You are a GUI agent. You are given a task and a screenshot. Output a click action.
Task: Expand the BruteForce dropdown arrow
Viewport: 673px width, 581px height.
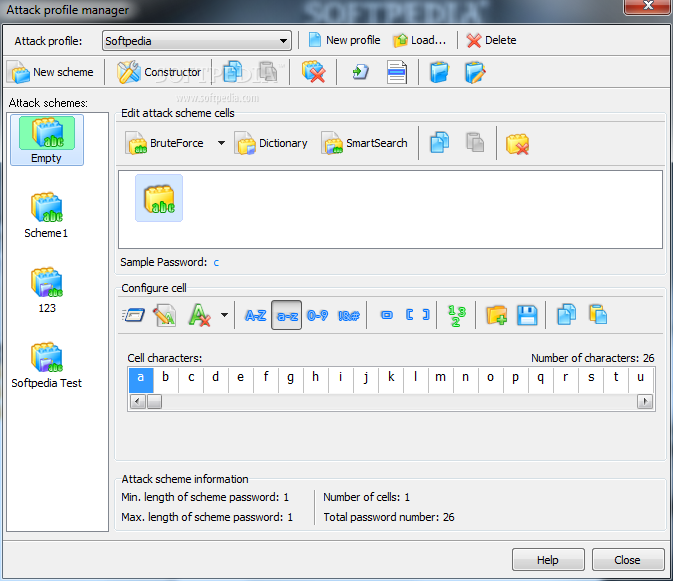point(221,143)
